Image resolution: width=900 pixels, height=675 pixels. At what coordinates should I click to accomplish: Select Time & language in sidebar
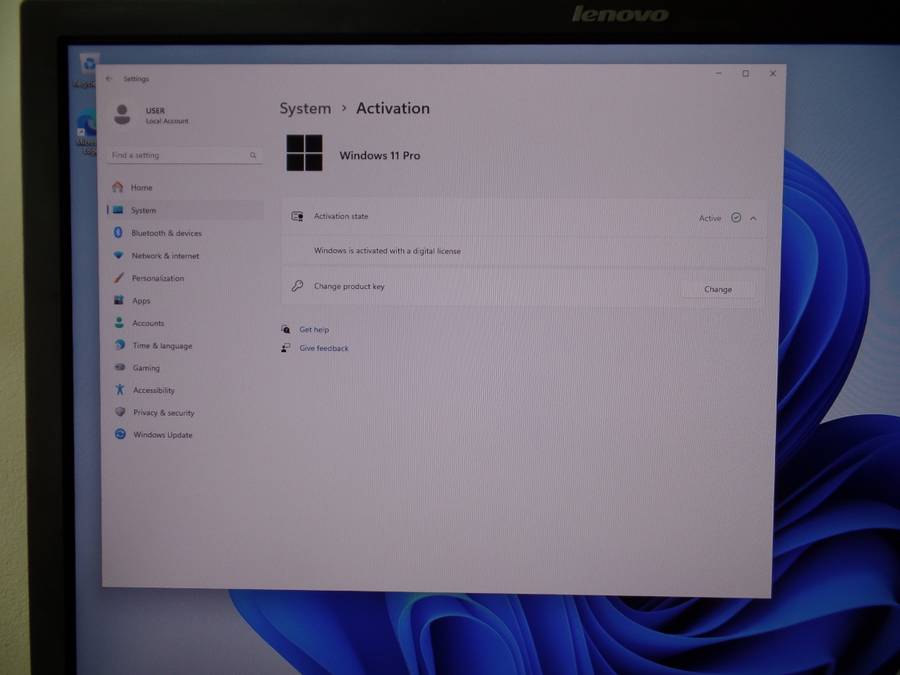162,346
